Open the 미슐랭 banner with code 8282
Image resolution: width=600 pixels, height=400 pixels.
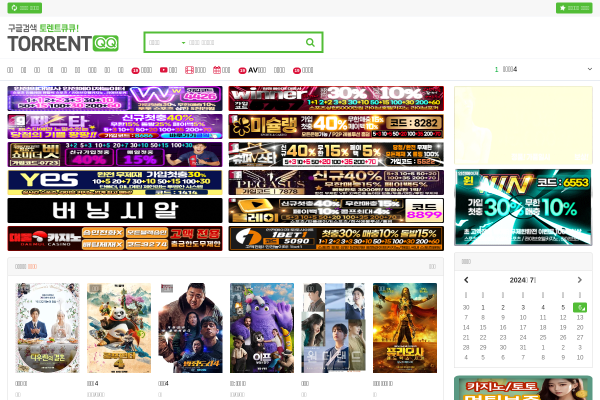[x=336, y=126]
